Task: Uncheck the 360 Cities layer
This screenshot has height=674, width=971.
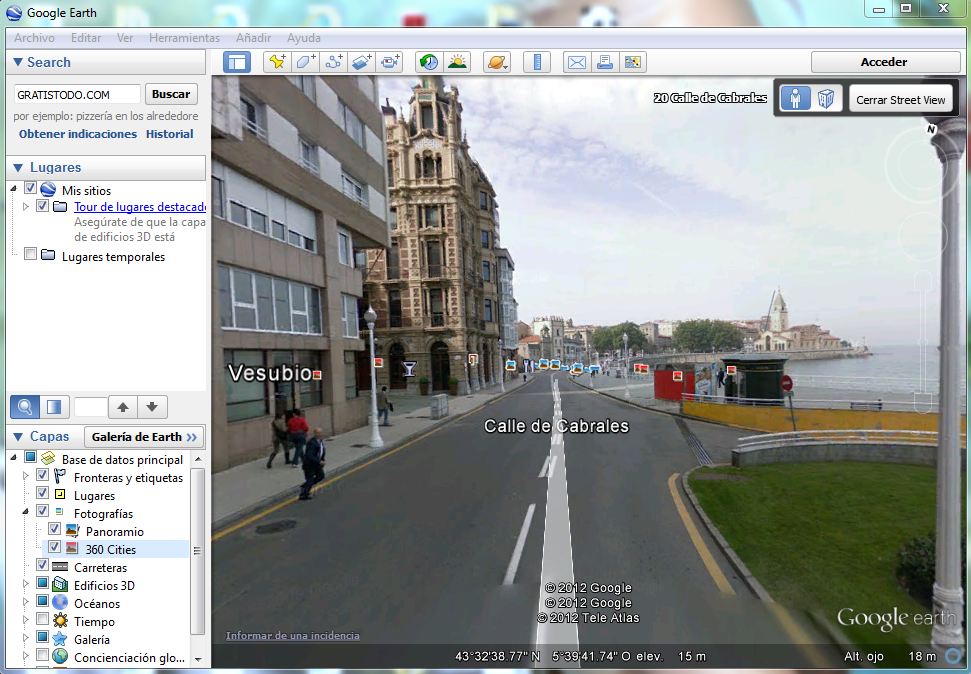Action: coord(54,547)
